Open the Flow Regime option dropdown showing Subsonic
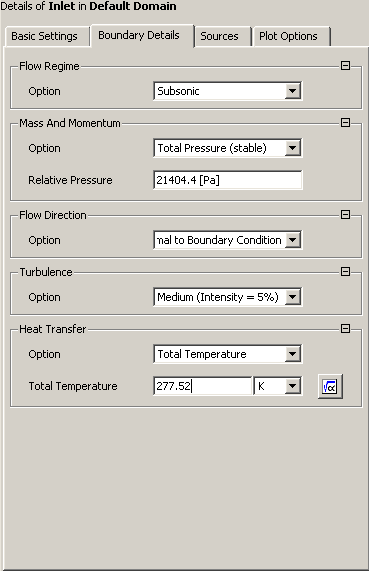 tap(227, 91)
